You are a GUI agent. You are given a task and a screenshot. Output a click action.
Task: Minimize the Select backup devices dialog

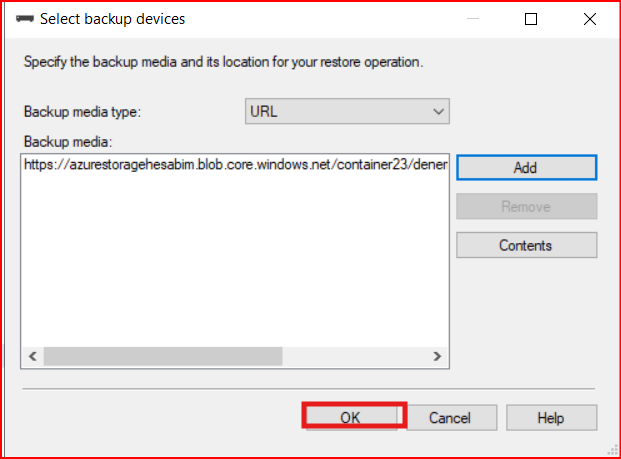tap(475, 19)
